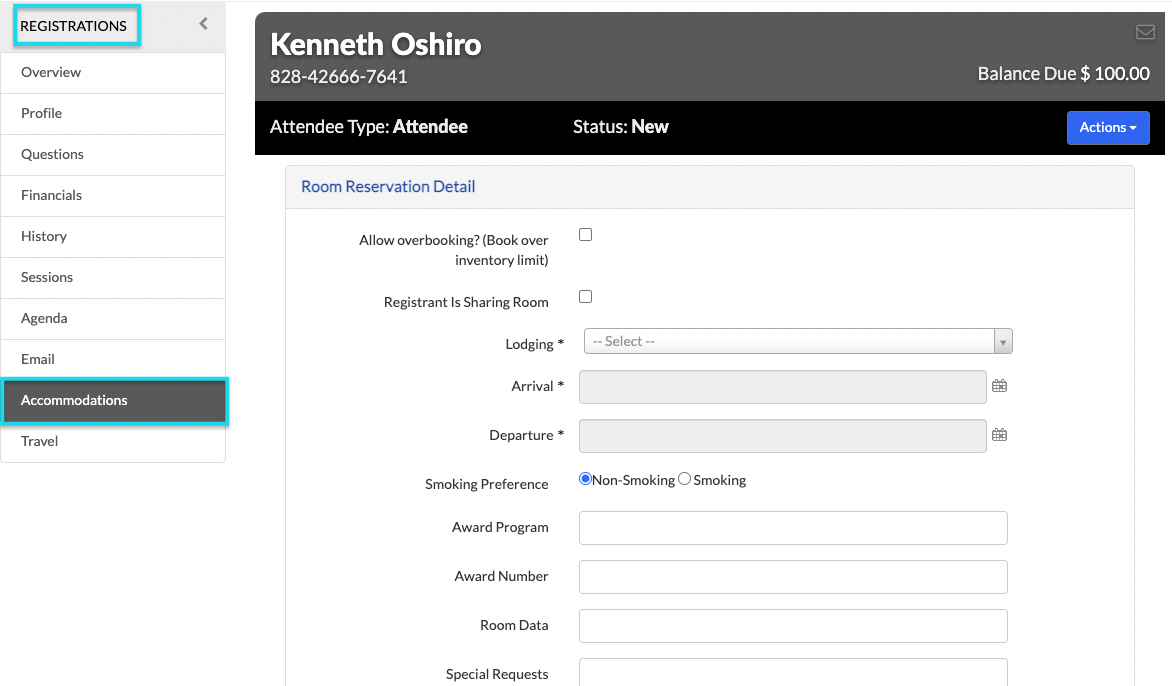Open the Departure date calendar picker
This screenshot has width=1172, height=686.
click(999, 435)
